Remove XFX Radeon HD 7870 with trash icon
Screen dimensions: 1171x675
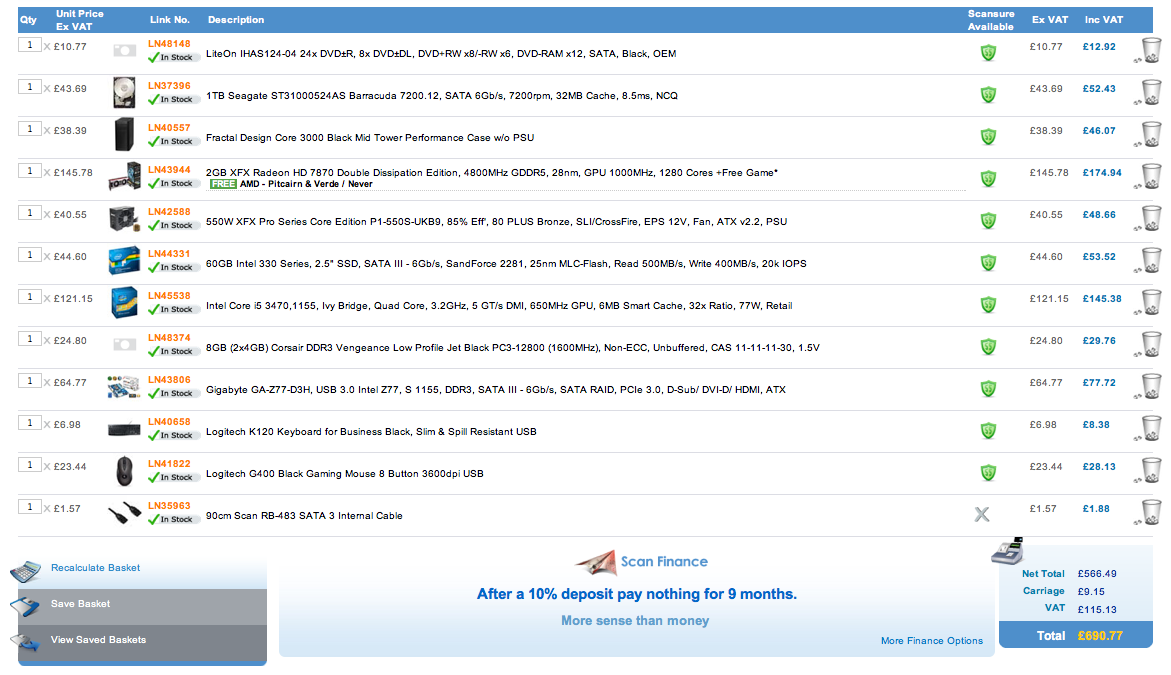pyautogui.click(x=1151, y=176)
